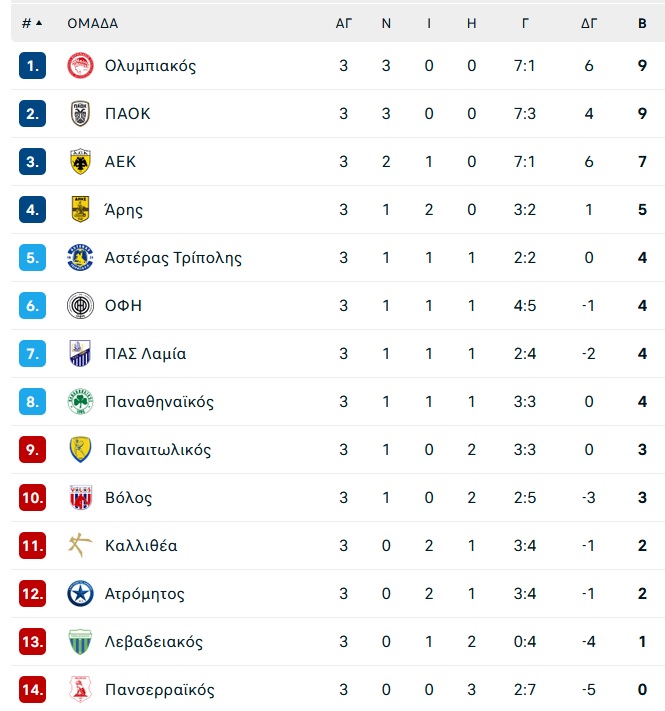Open the ΟΦΗ club crest
The image size is (665, 711).
pyautogui.click(x=80, y=306)
